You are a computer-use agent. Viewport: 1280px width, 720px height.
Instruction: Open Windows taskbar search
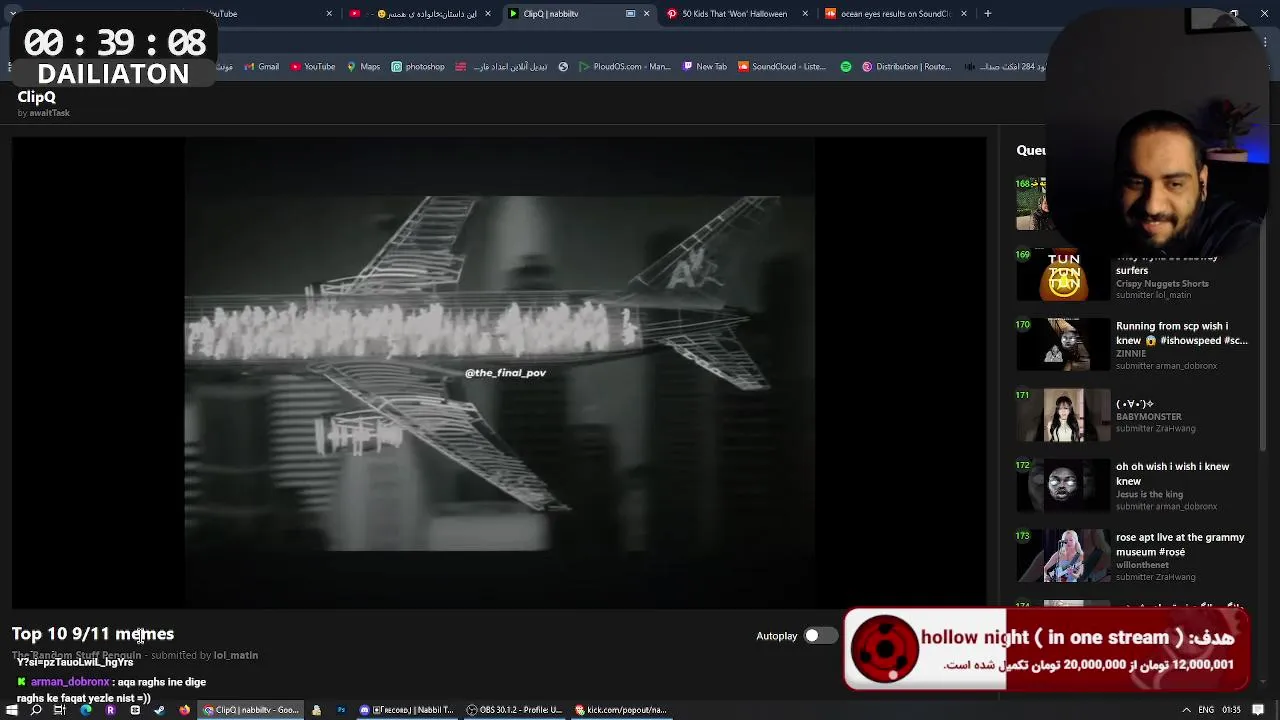36,710
